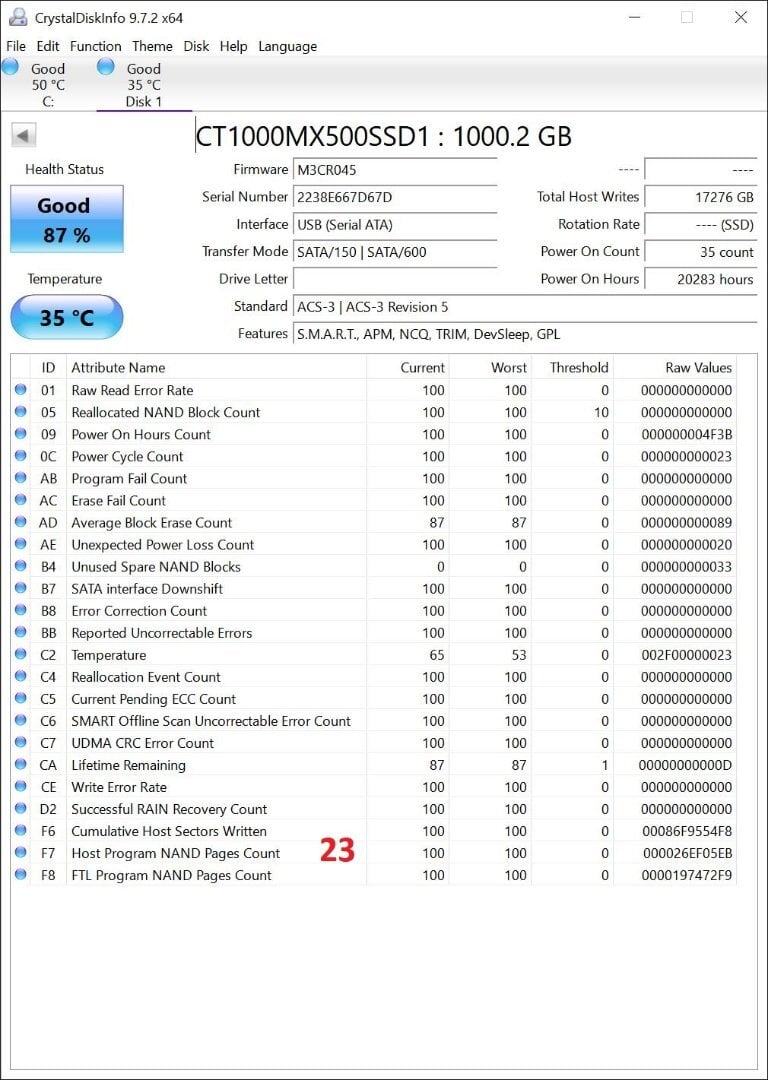Switch to the C: drive tab
768x1080 pixels.
[x=48, y=85]
